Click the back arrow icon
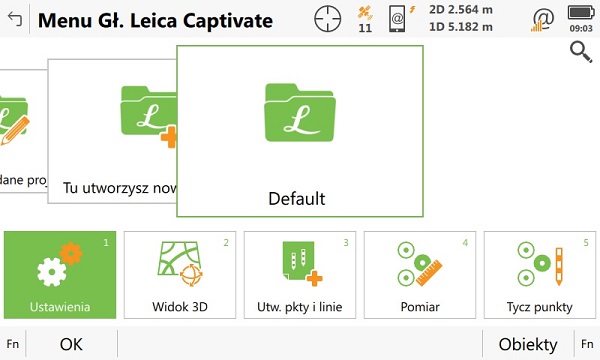Image resolution: width=600 pixels, height=360 pixels. pyautogui.click(x=15, y=19)
